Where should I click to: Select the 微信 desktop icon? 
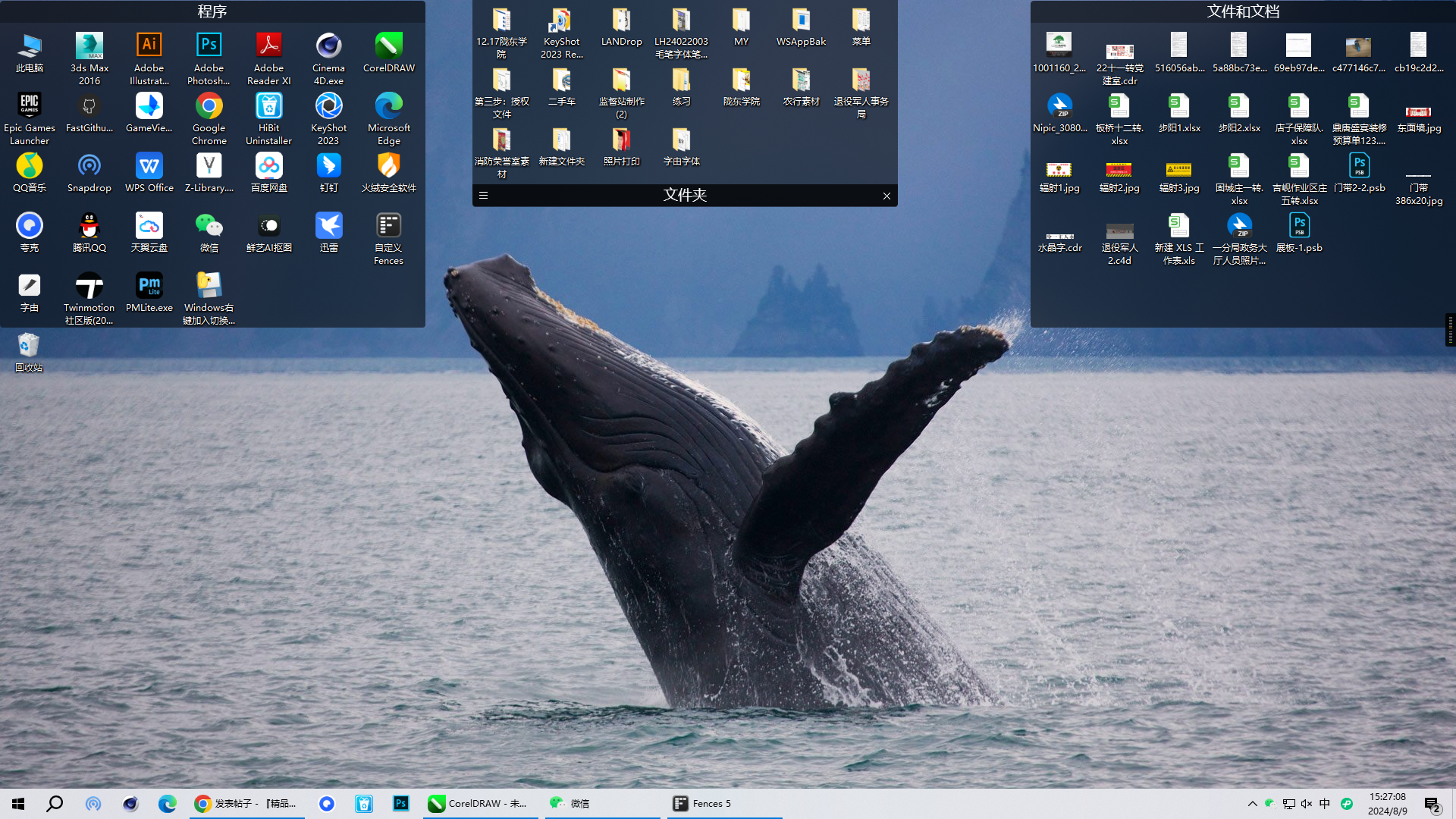[209, 232]
